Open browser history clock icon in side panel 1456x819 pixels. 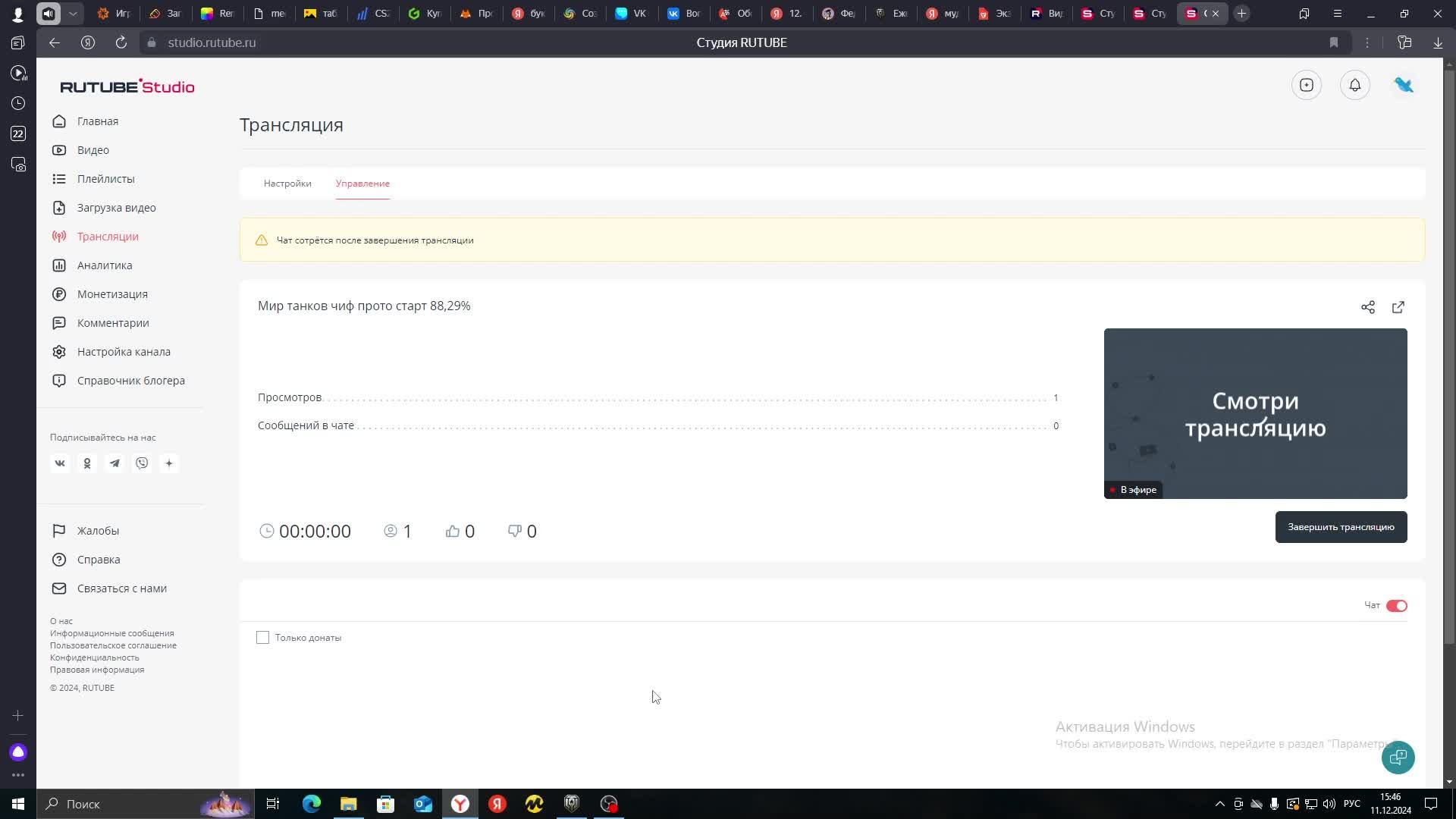point(18,103)
